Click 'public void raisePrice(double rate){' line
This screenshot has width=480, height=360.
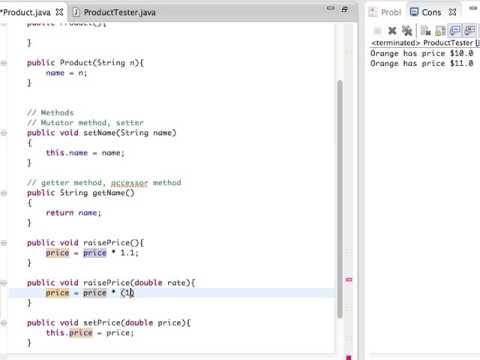click(111, 283)
